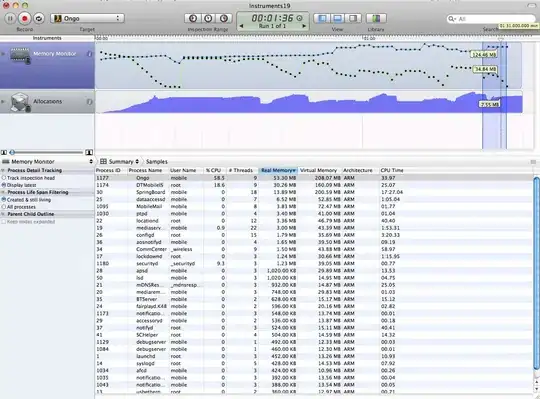Toggle the left instruments pane view button
Image resolution: width=540 pixels, height=399 pixels.
[322, 18]
